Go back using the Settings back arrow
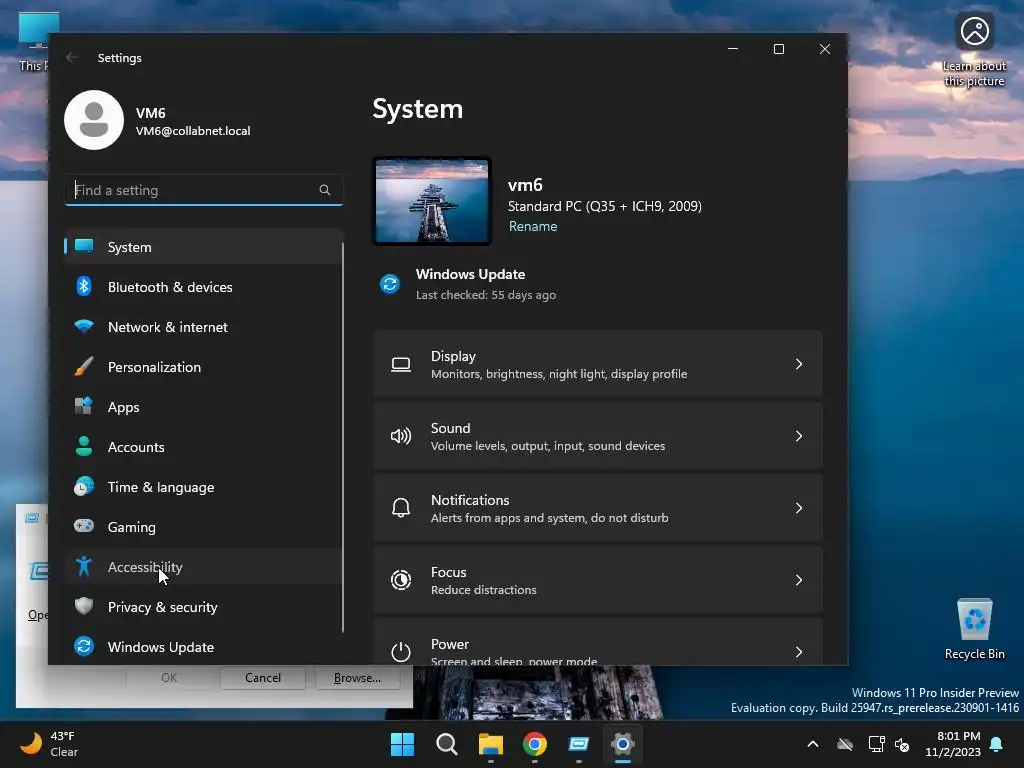Viewport: 1024px width, 768px height. coord(72,57)
